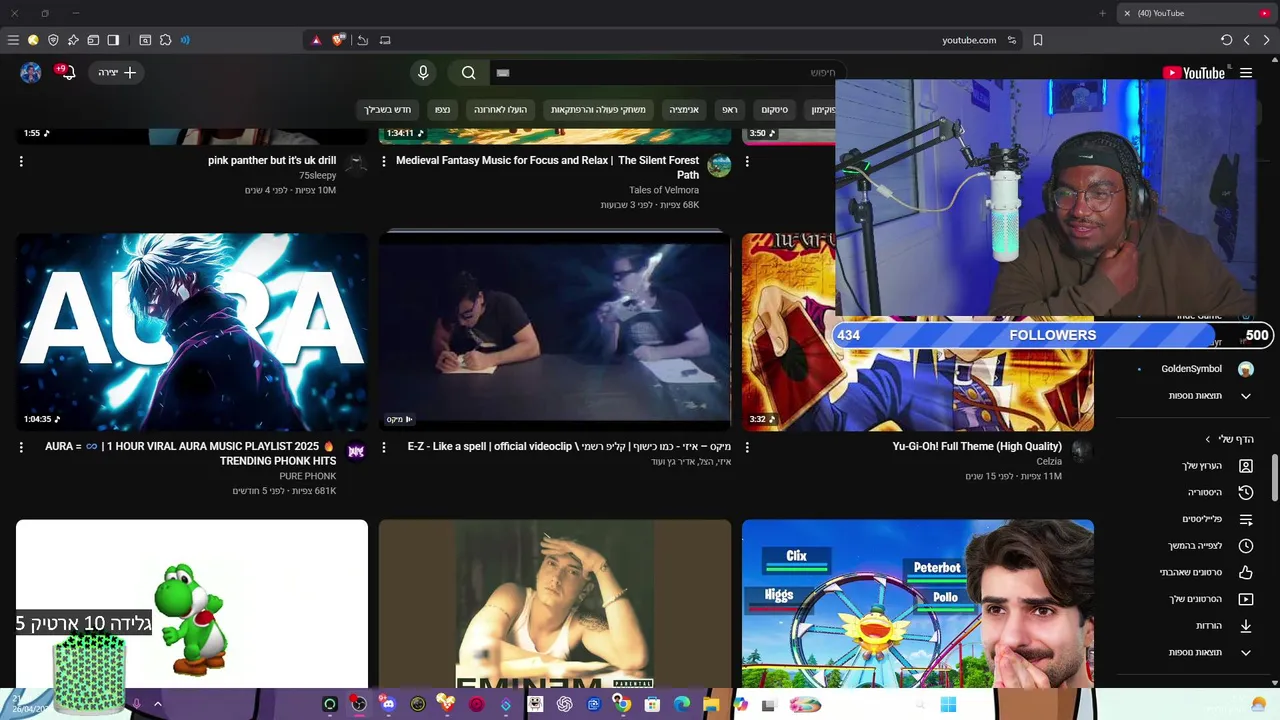1280x720 pixels.
Task: Open the browser hamburger menu
Action: (13, 40)
